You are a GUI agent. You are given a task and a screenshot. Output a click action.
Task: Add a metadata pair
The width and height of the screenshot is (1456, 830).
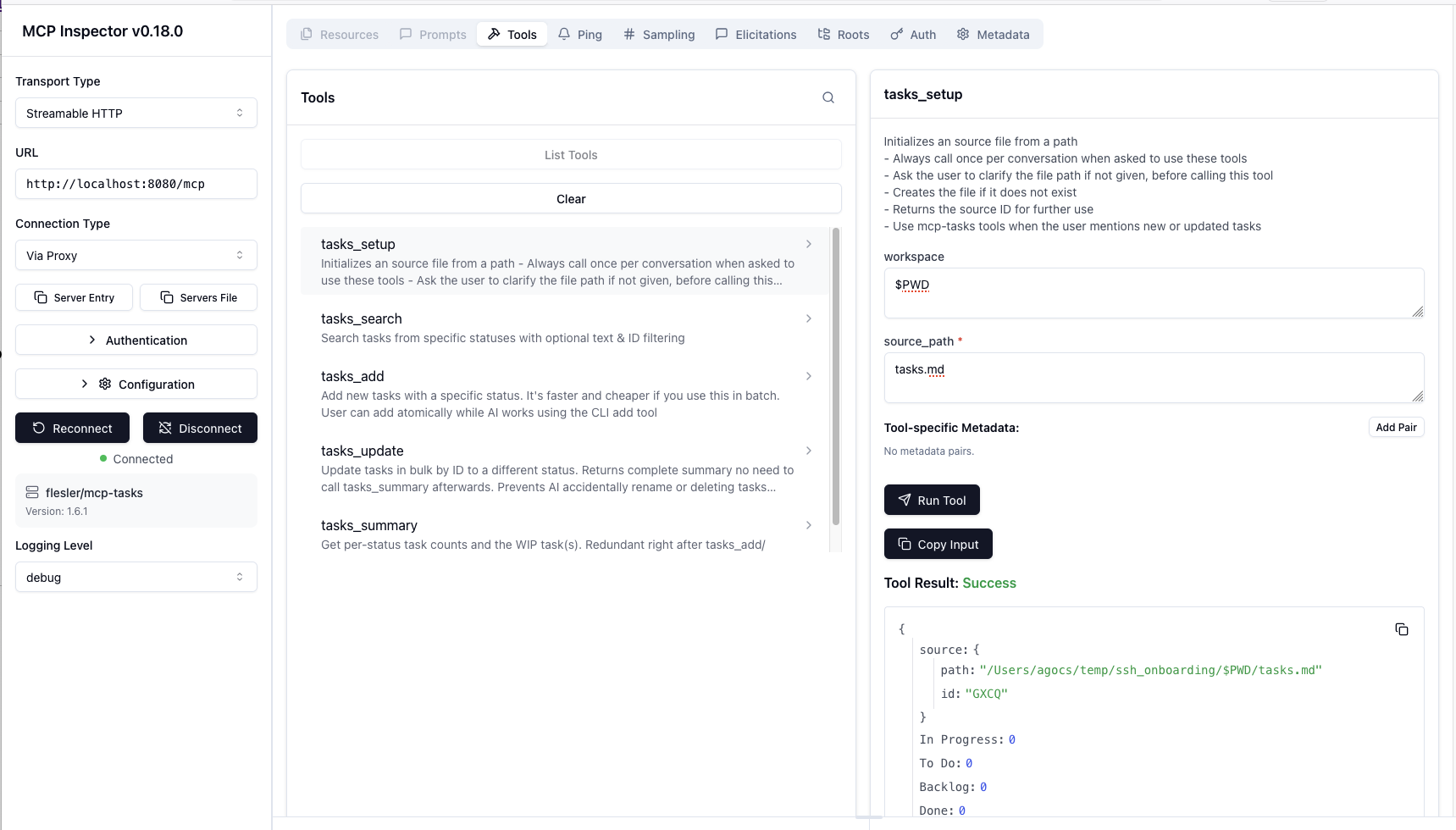point(1395,427)
